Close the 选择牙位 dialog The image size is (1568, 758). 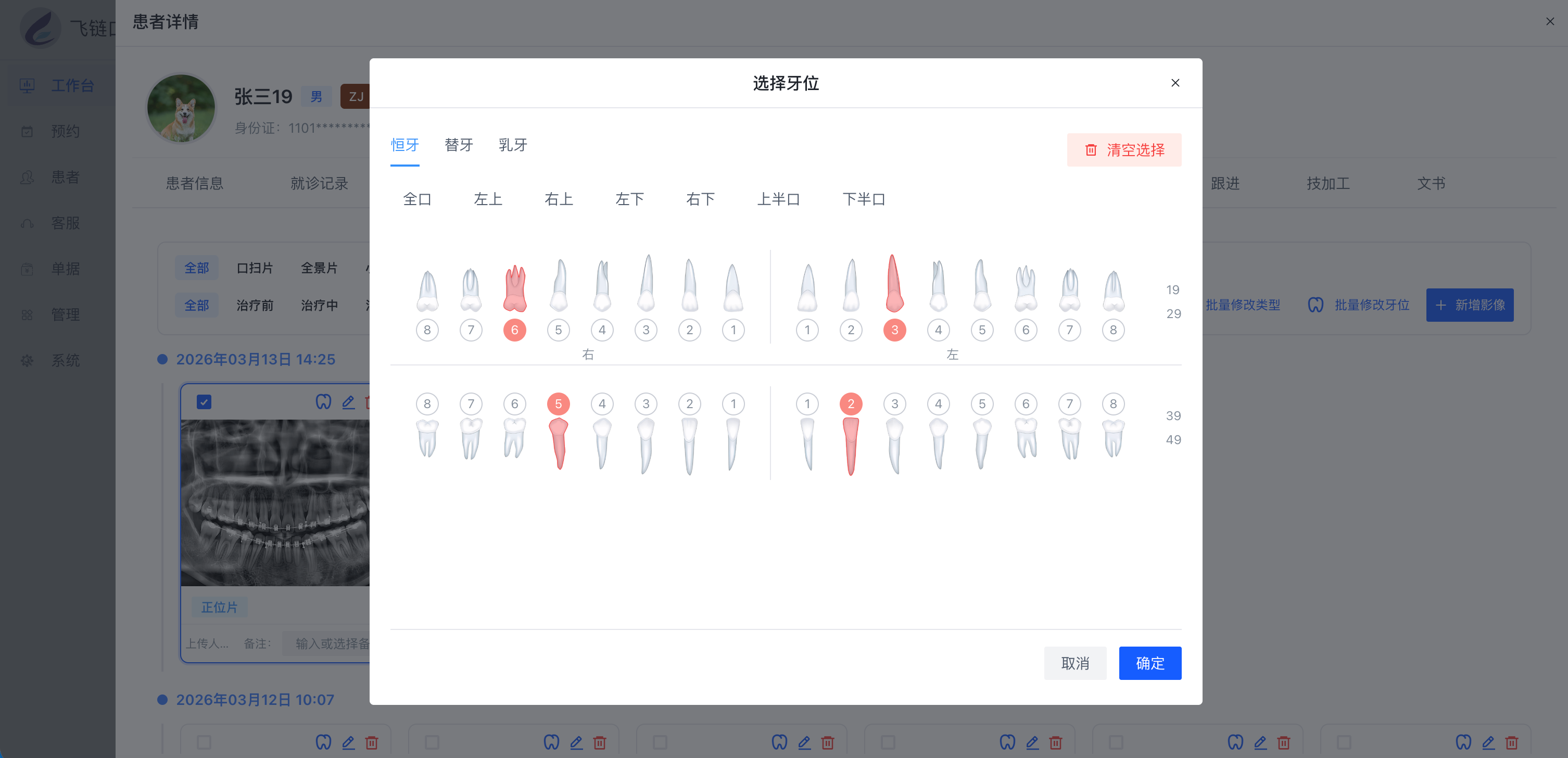(x=1175, y=83)
